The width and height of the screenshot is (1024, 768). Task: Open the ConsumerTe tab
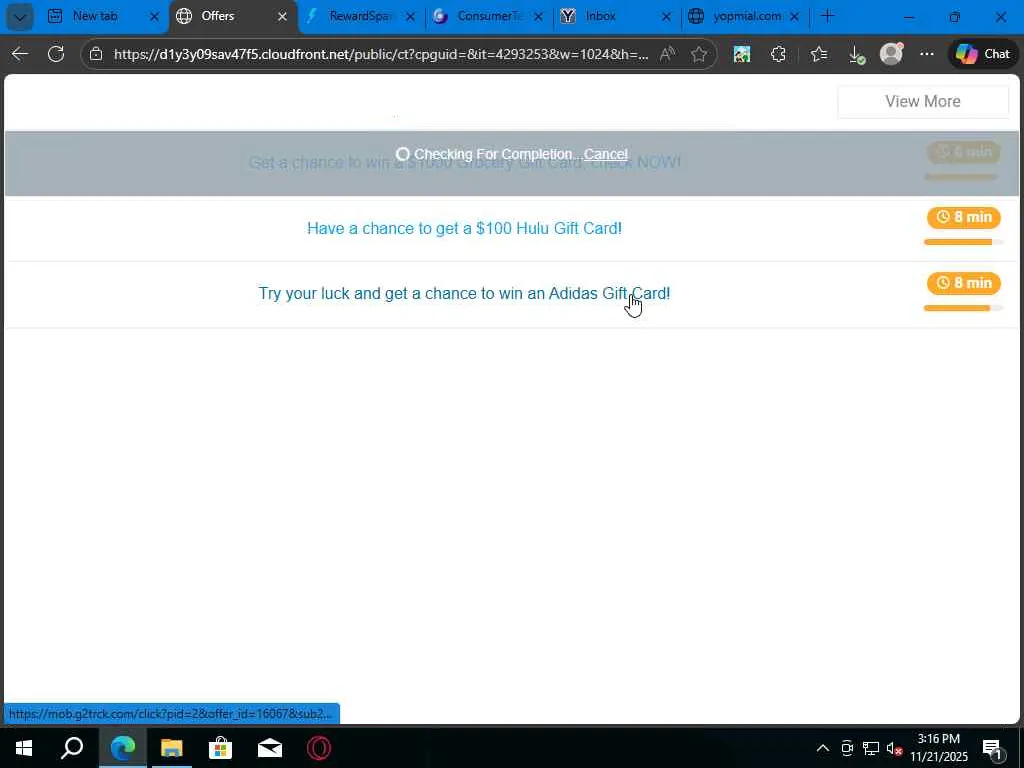(488, 16)
